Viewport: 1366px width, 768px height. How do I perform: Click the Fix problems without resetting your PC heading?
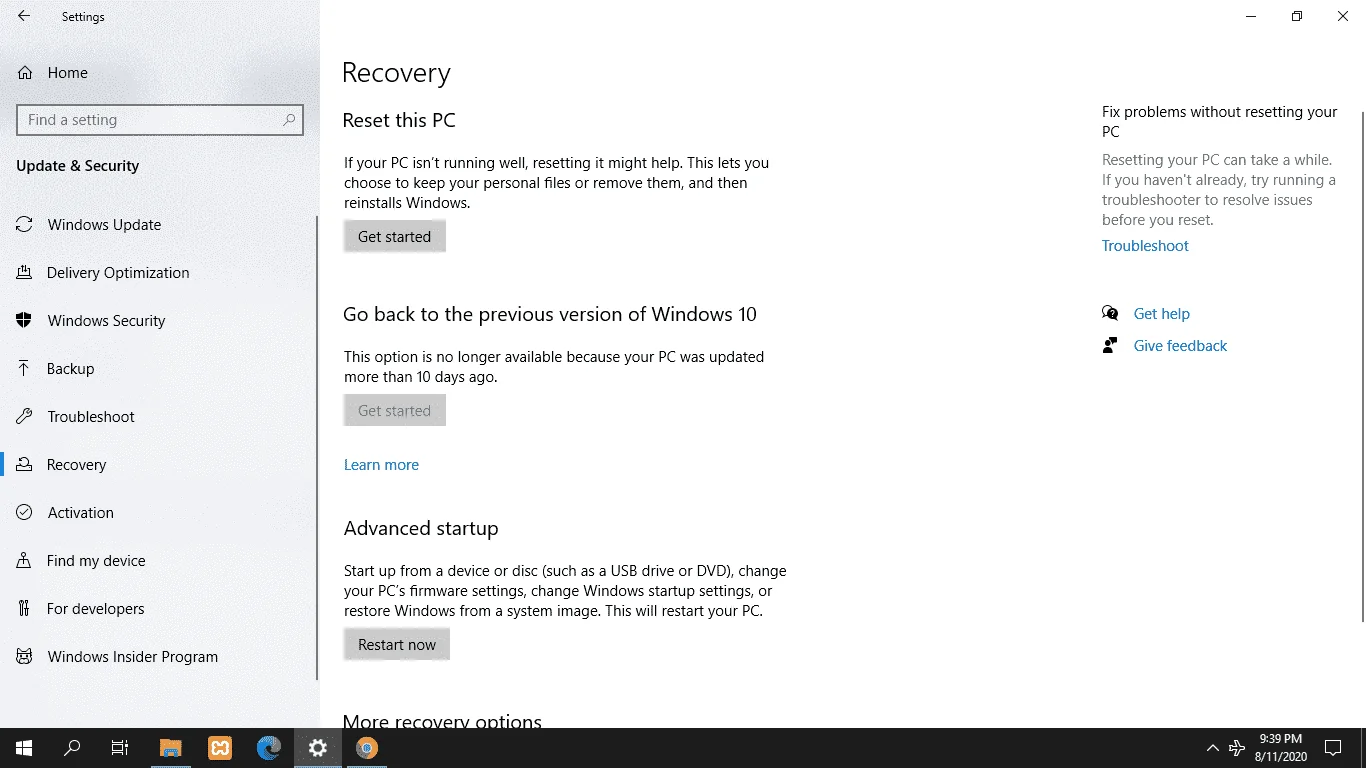1220,122
